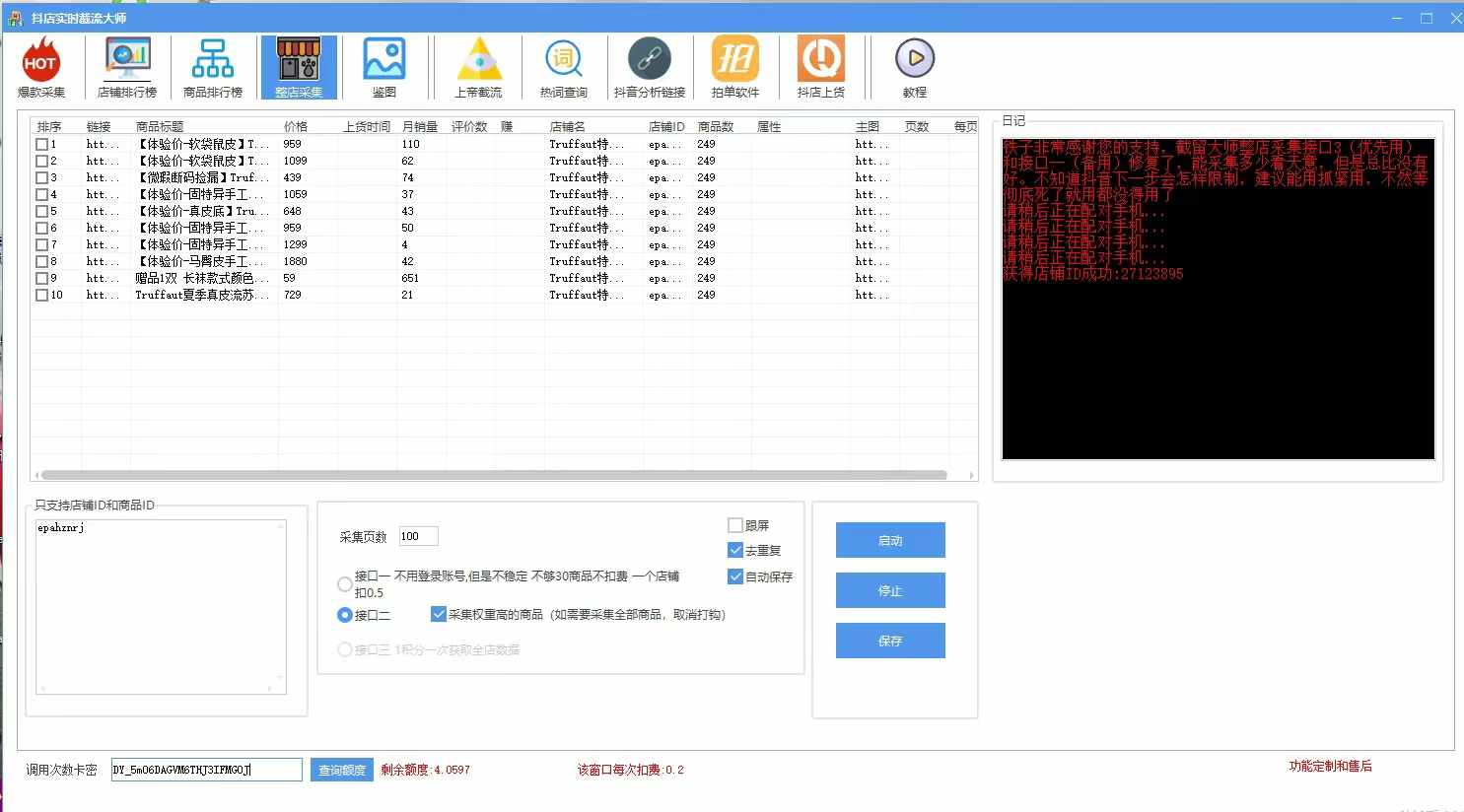Image resolution: width=1464 pixels, height=812 pixels.
Task: Focus the 调用次数卡密 input field
Action: point(207,770)
